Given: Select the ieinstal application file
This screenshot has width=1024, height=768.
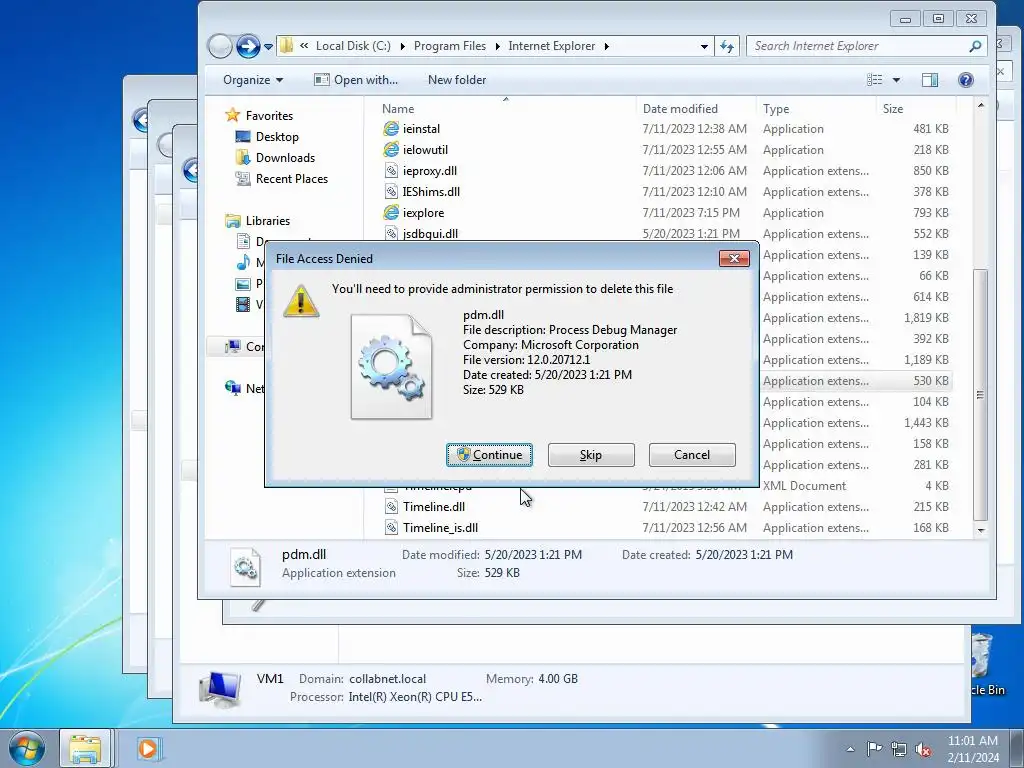Looking at the screenshot, I should click(x=421, y=129).
